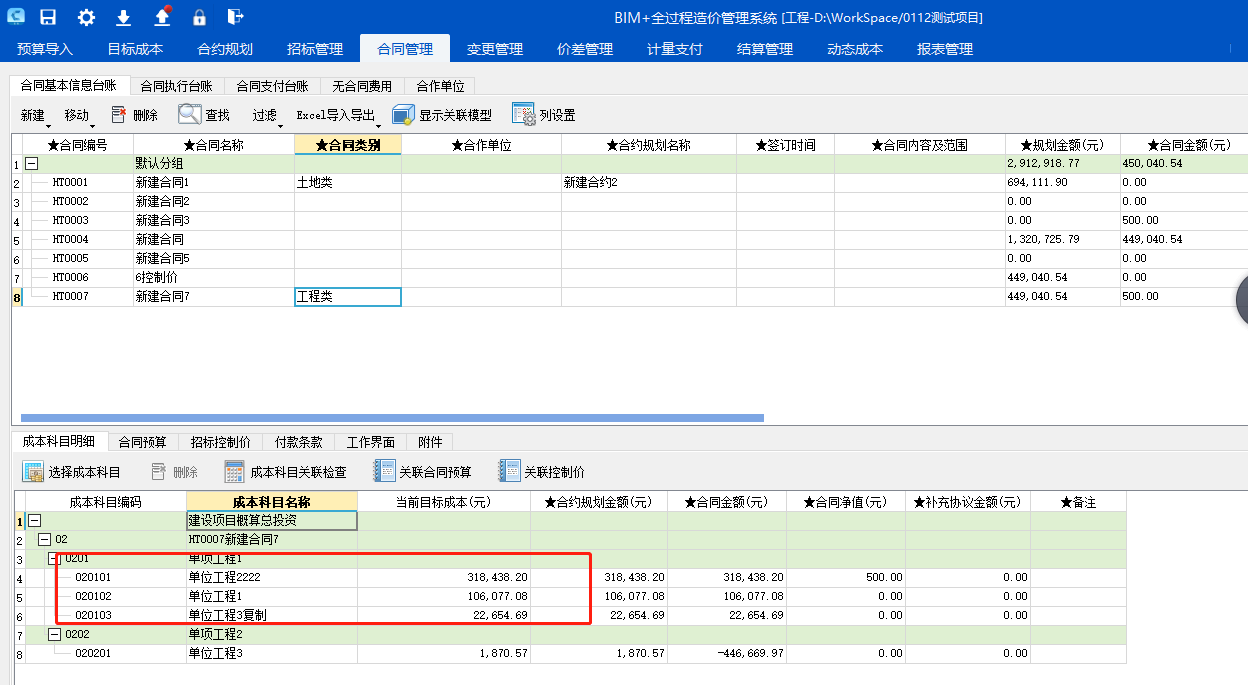Select the 合同执行台账 sub-tab
This screenshot has height=685, width=1248.
(176, 87)
